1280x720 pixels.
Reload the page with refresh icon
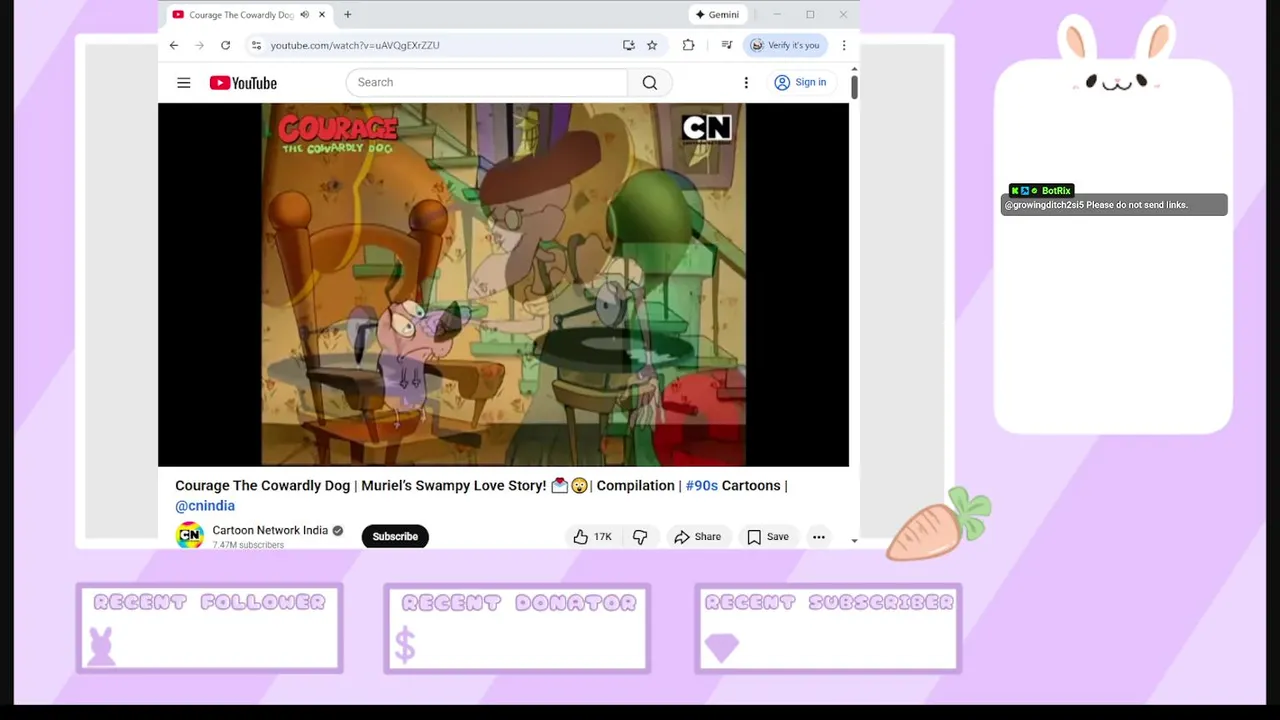[225, 45]
